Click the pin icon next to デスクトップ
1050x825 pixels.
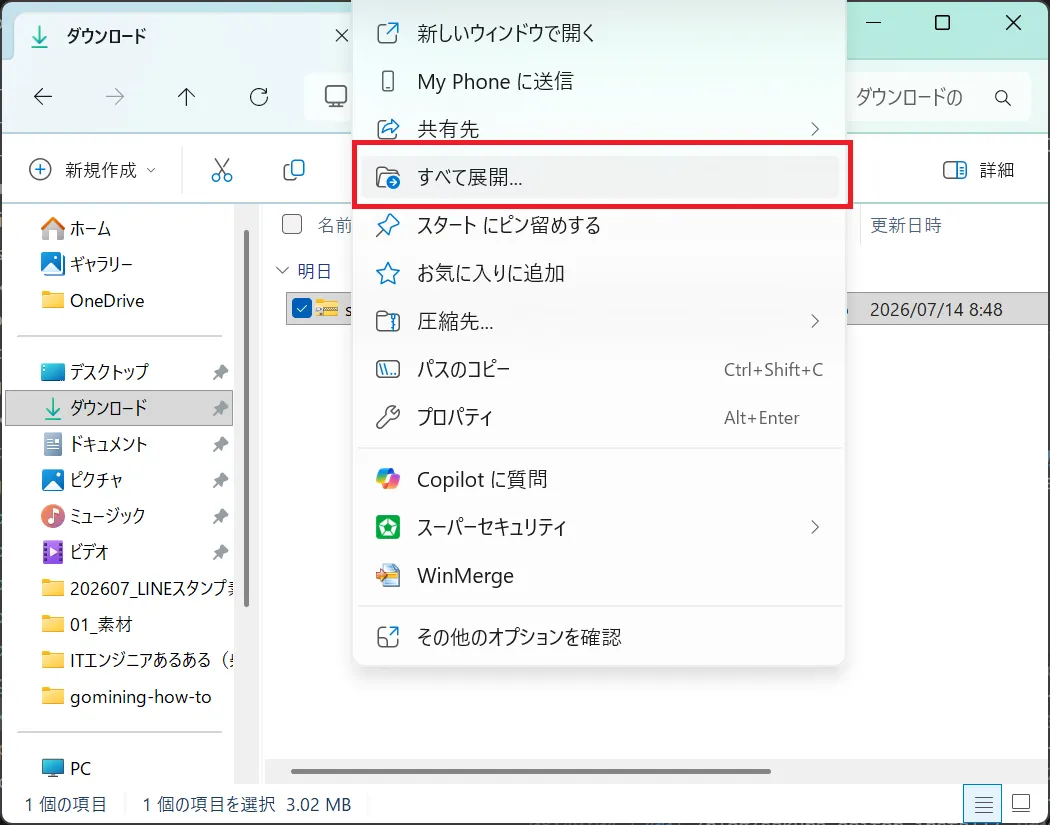pyautogui.click(x=220, y=372)
